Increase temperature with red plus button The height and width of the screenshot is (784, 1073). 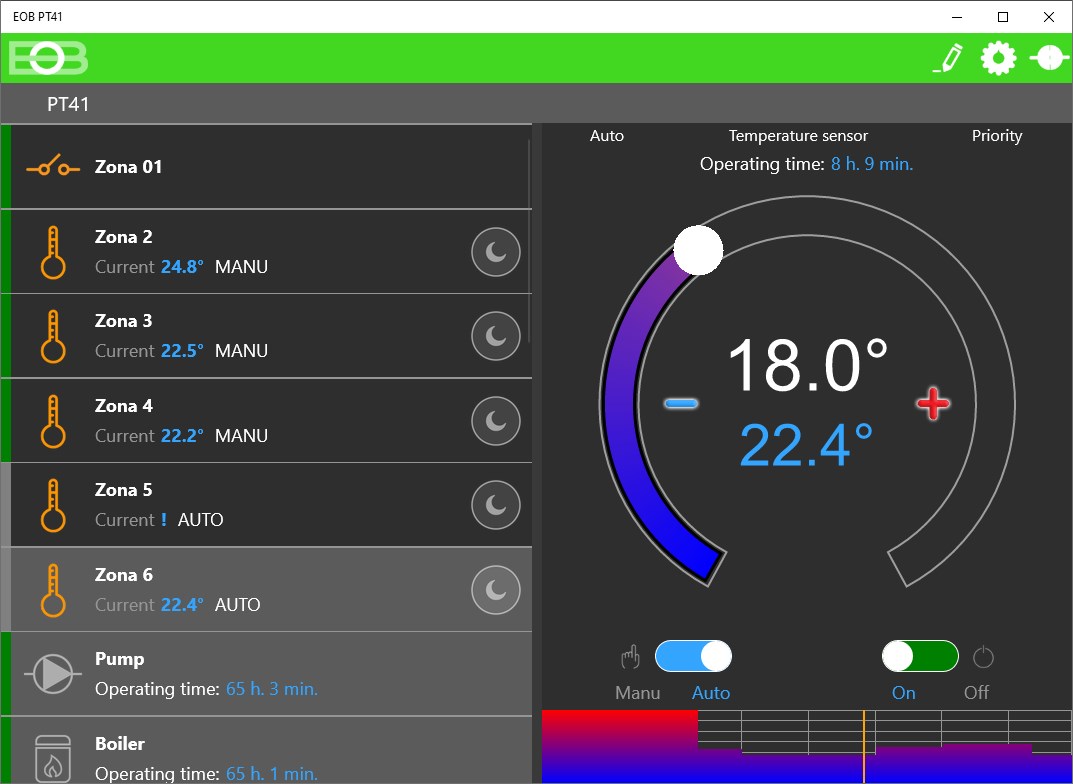[933, 403]
